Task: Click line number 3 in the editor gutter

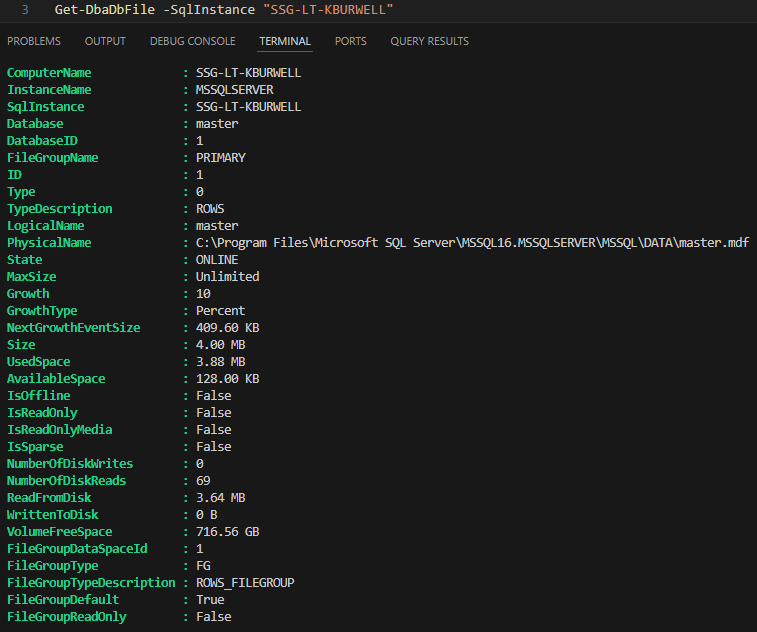Action: click(x=25, y=9)
